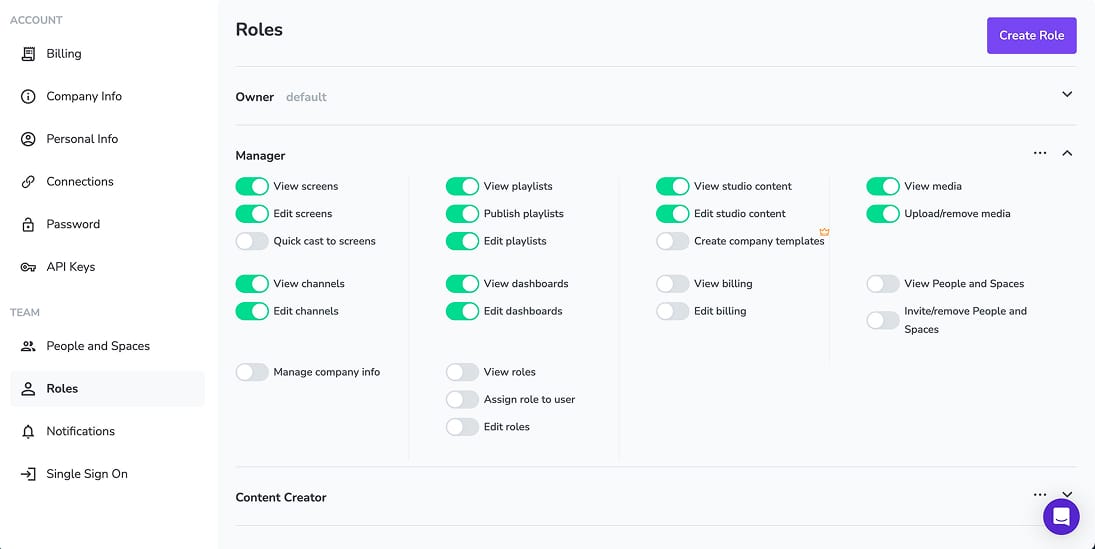
Task: Open the Manager role three-dot menu
Action: coord(1040,153)
